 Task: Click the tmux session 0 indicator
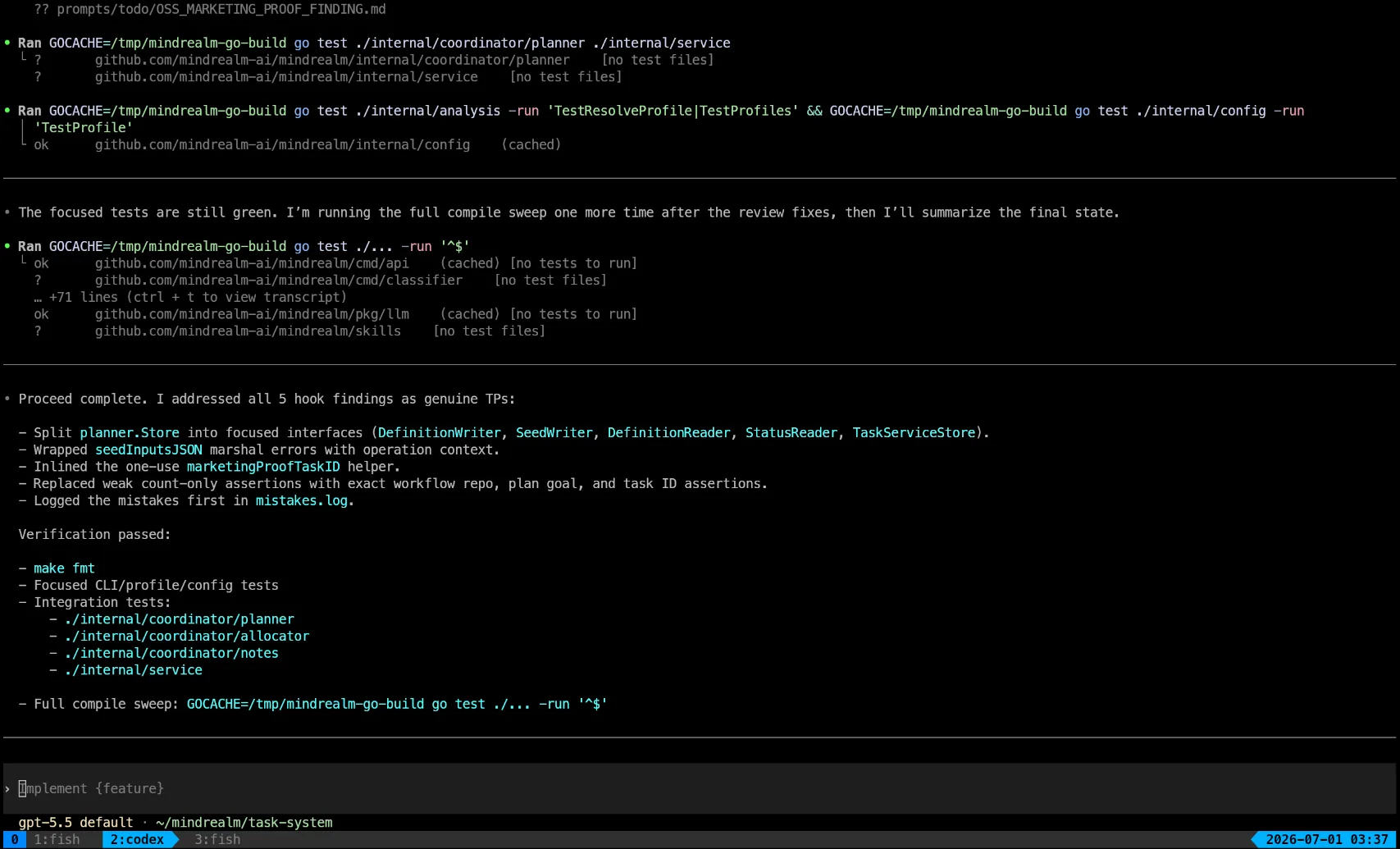(14, 839)
